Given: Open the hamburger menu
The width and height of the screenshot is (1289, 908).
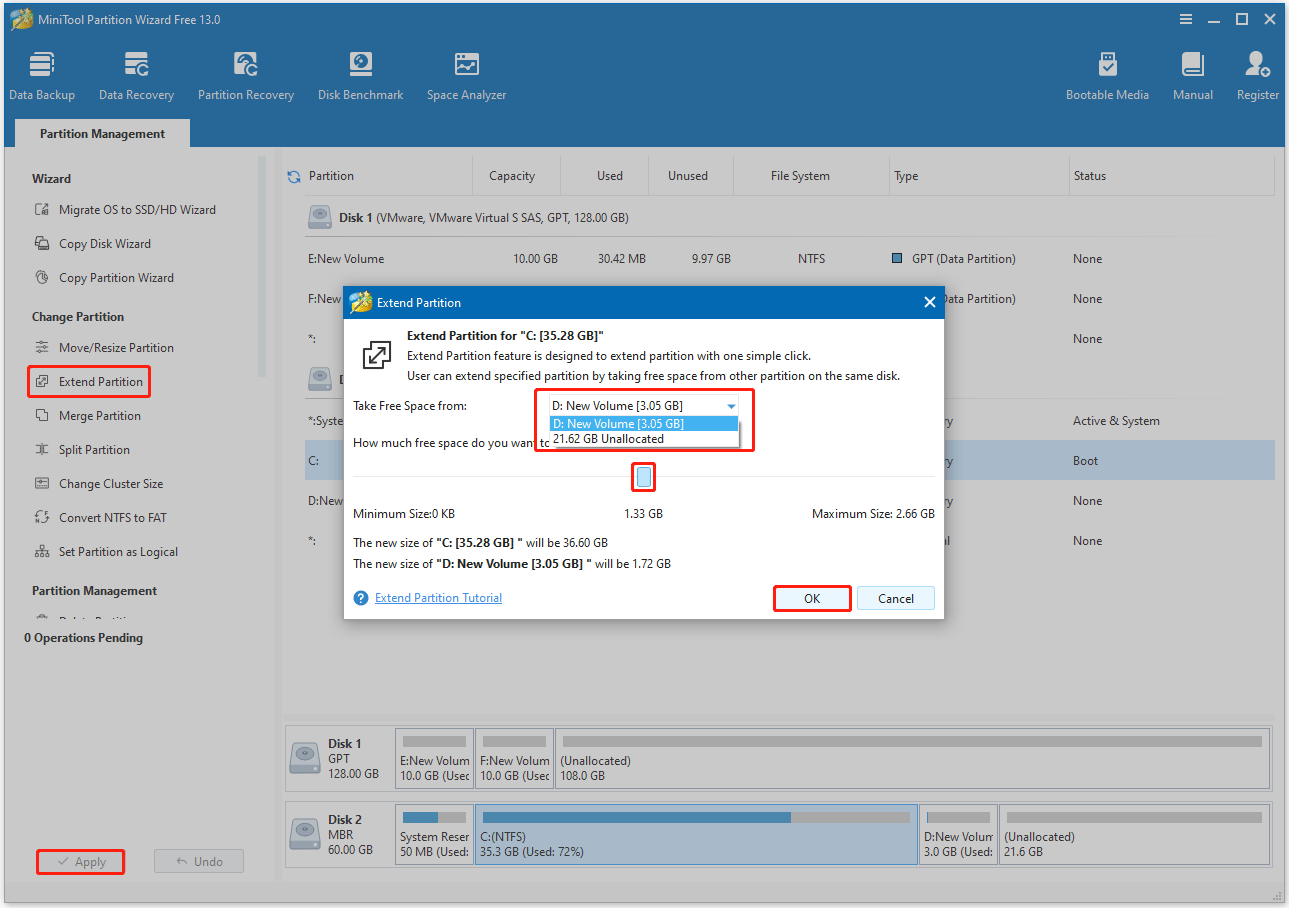Looking at the screenshot, I should [x=1185, y=18].
